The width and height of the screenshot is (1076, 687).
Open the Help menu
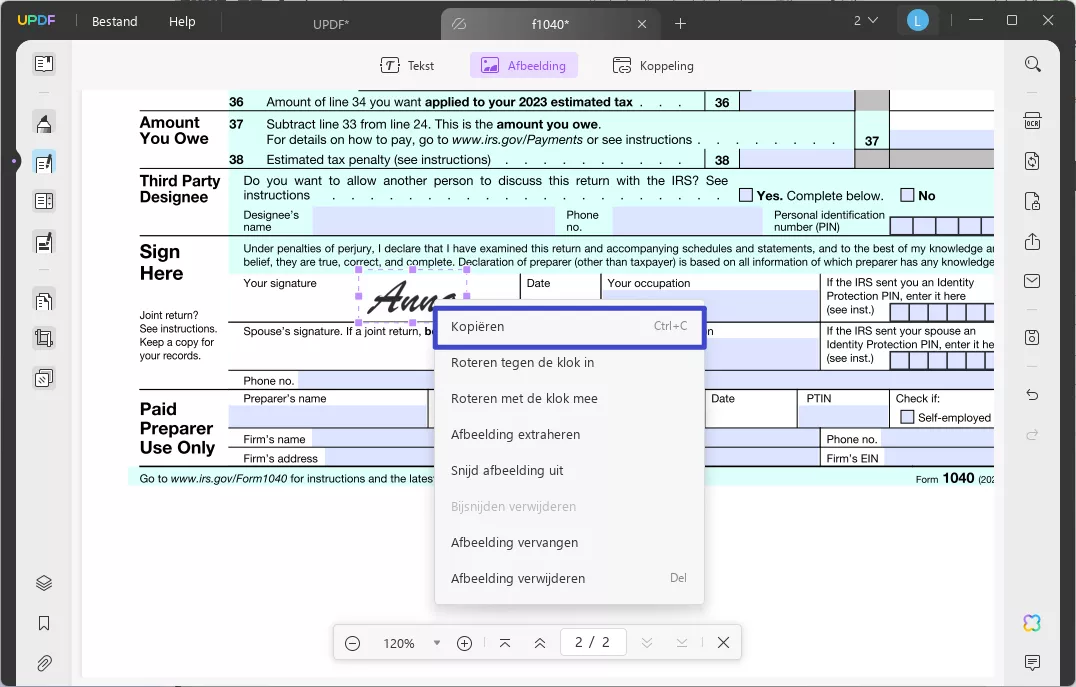[x=182, y=21]
